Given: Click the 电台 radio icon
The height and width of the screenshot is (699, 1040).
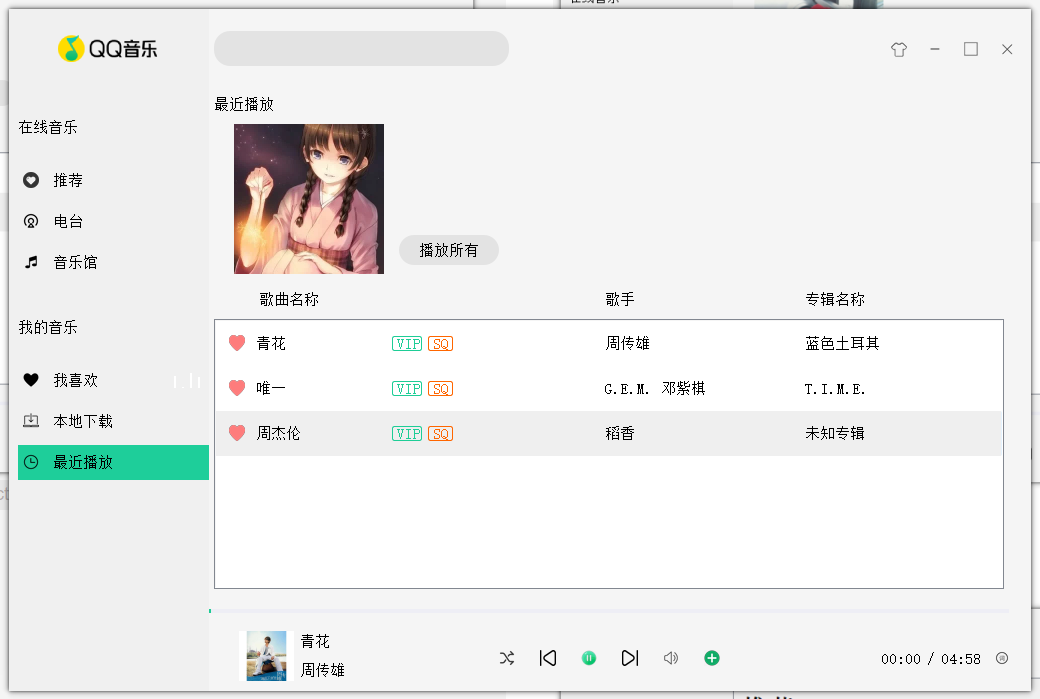Looking at the screenshot, I should (31, 222).
